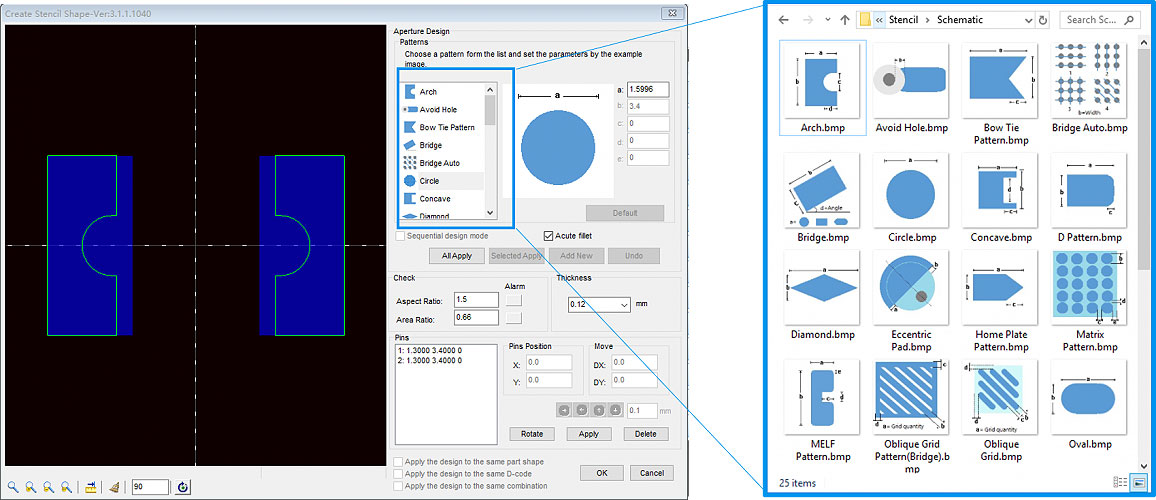Click the refresh icon beside the angle field
The image size is (1156, 500).
pyautogui.click(x=183, y=487)
